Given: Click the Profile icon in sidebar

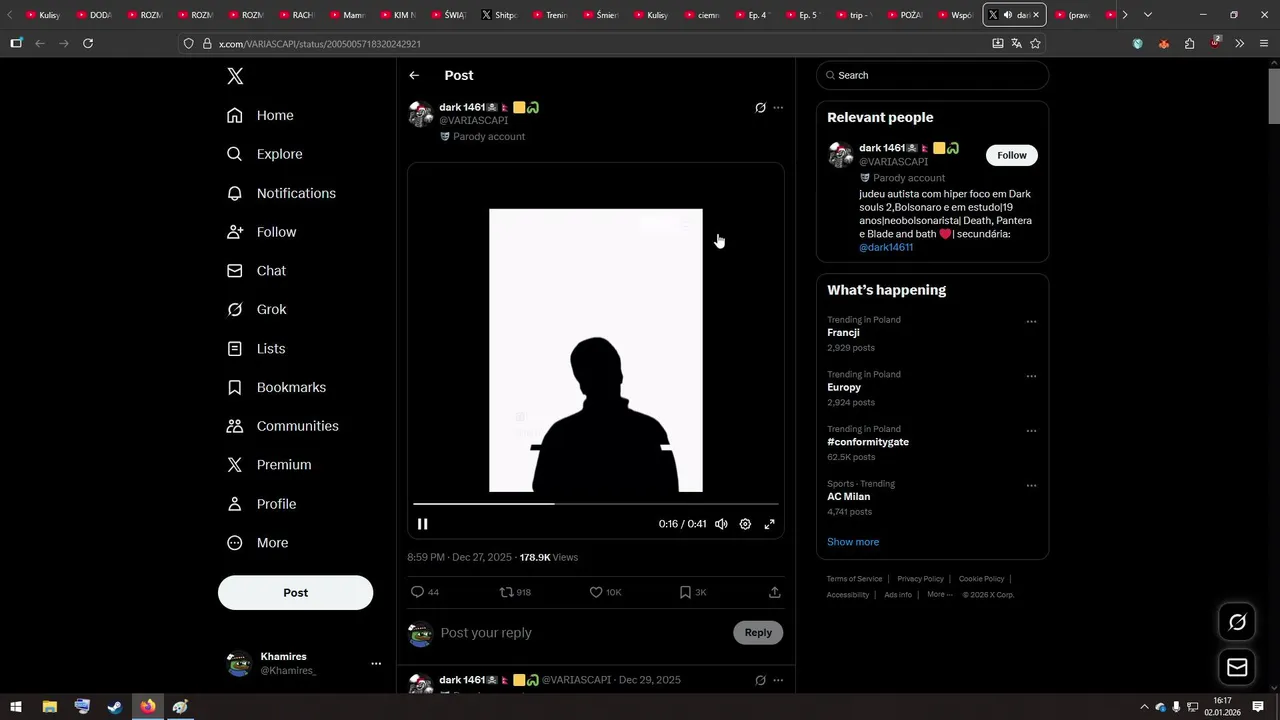Looking at the screenshot, I should [235, 504].
